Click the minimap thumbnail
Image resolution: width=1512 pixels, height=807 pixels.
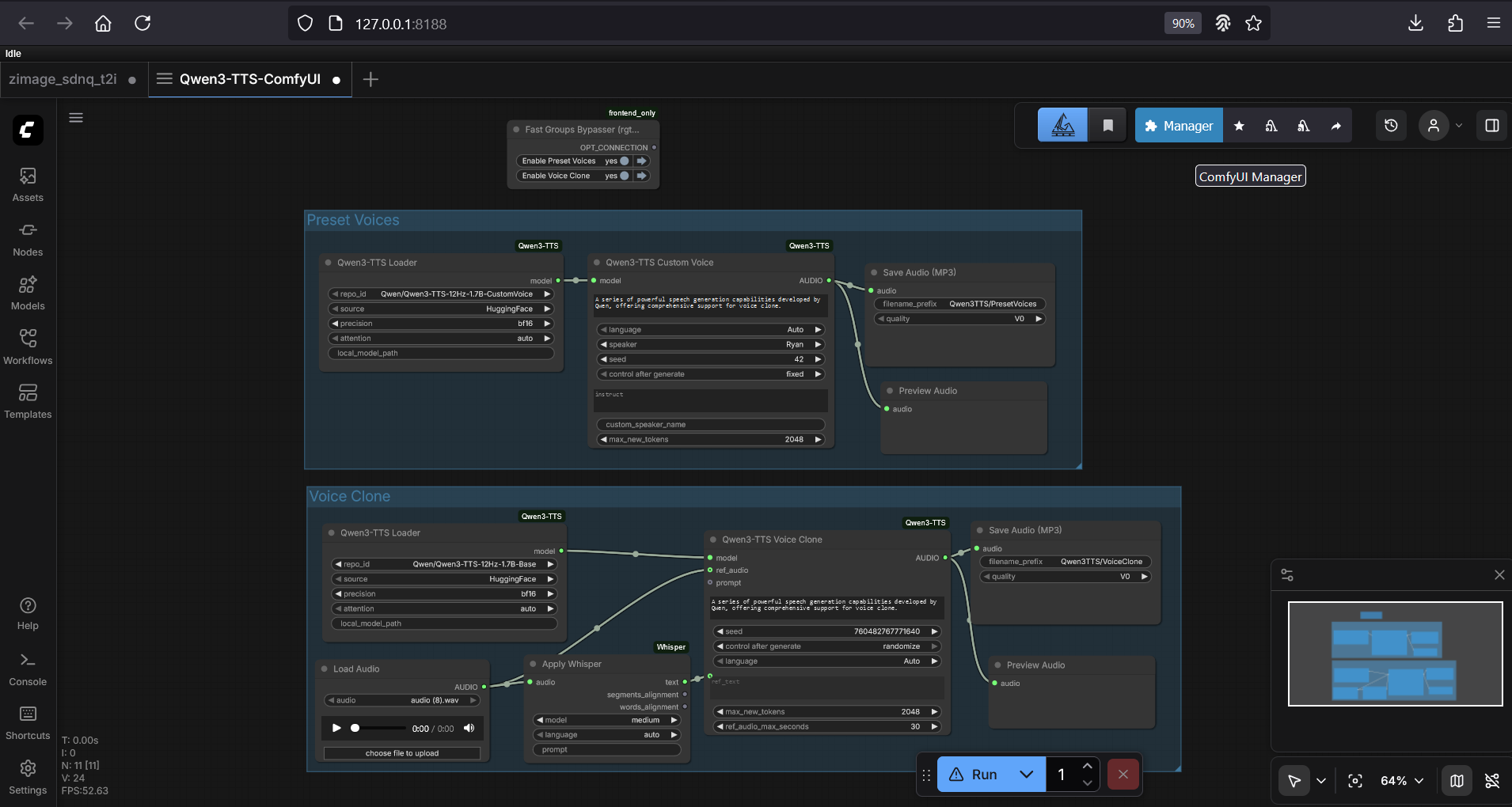[1395, 654]
